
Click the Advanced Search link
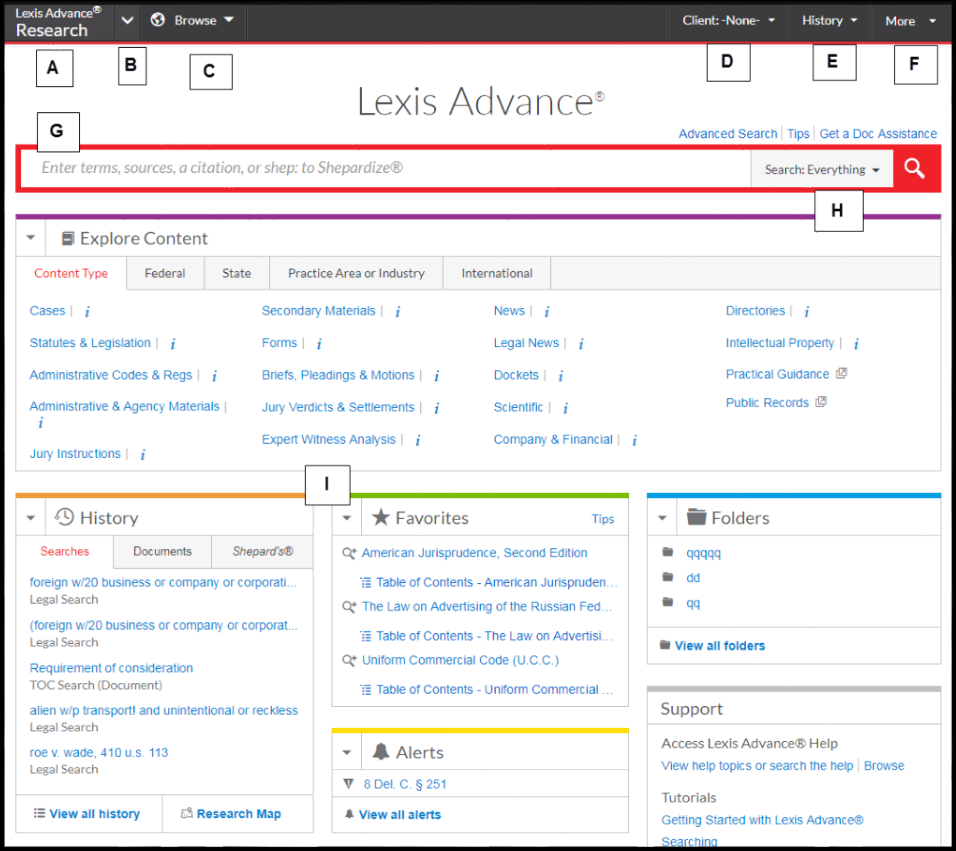(x=728, y=134)
